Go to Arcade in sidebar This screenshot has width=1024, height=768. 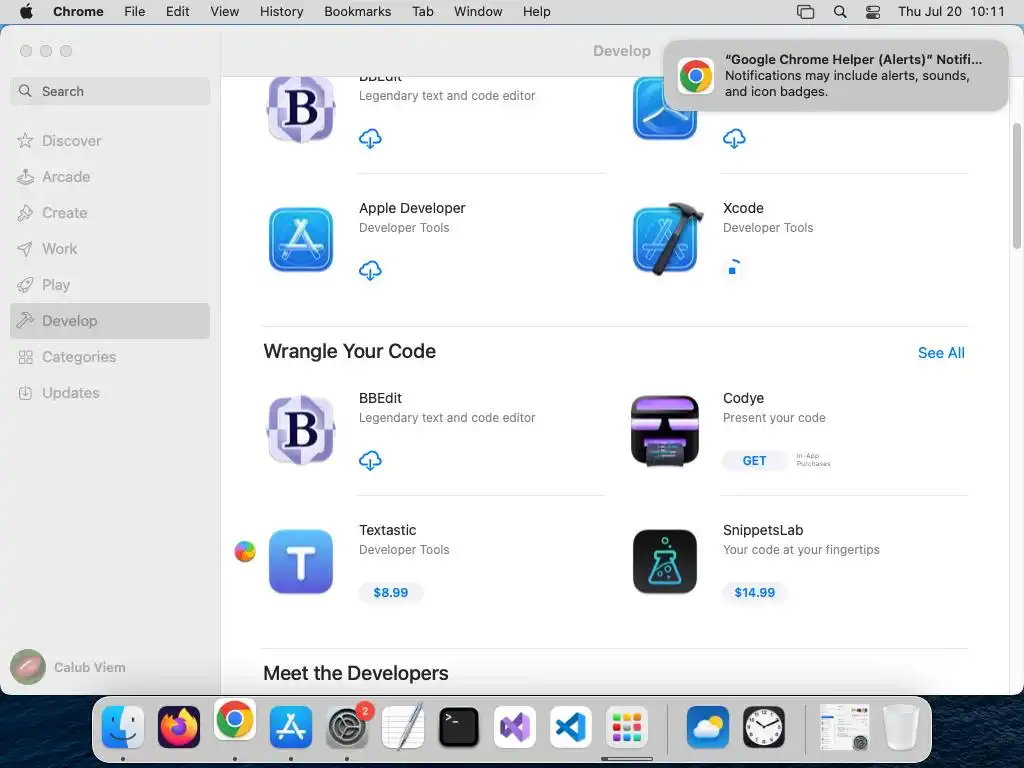click(x=110, y=177)
